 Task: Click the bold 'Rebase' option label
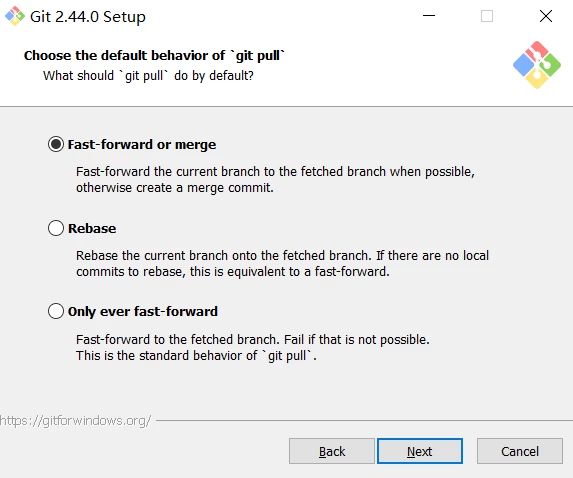tap(92, 228)
